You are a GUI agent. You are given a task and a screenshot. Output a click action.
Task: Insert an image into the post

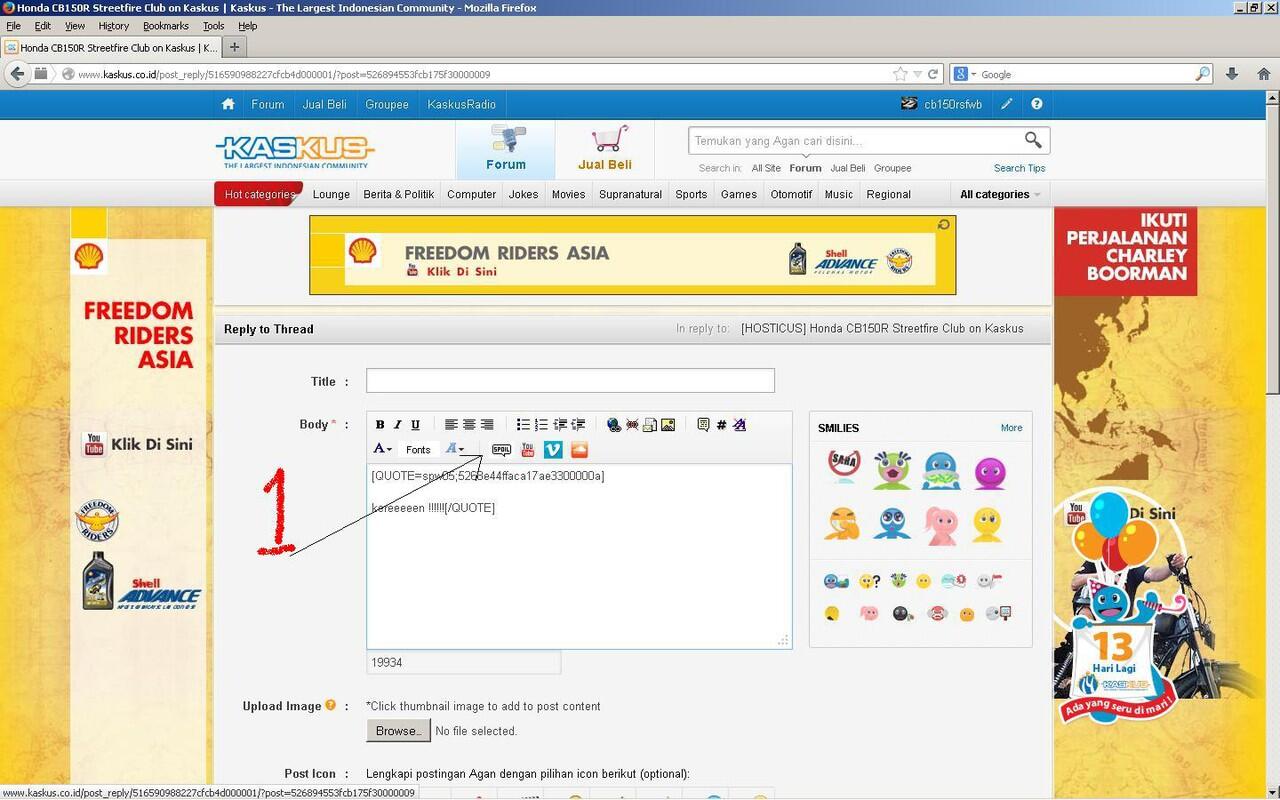[668, 425]
